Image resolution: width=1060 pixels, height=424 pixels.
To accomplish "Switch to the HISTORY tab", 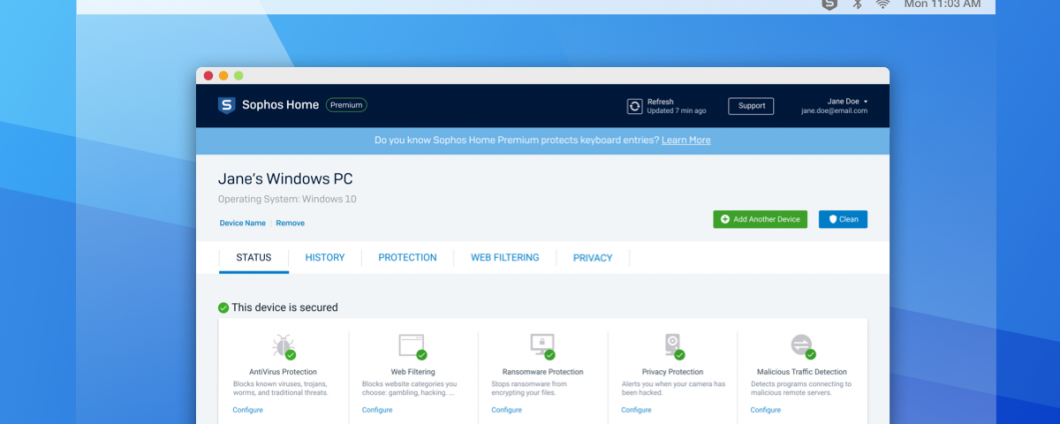I will tap(324, 258).
